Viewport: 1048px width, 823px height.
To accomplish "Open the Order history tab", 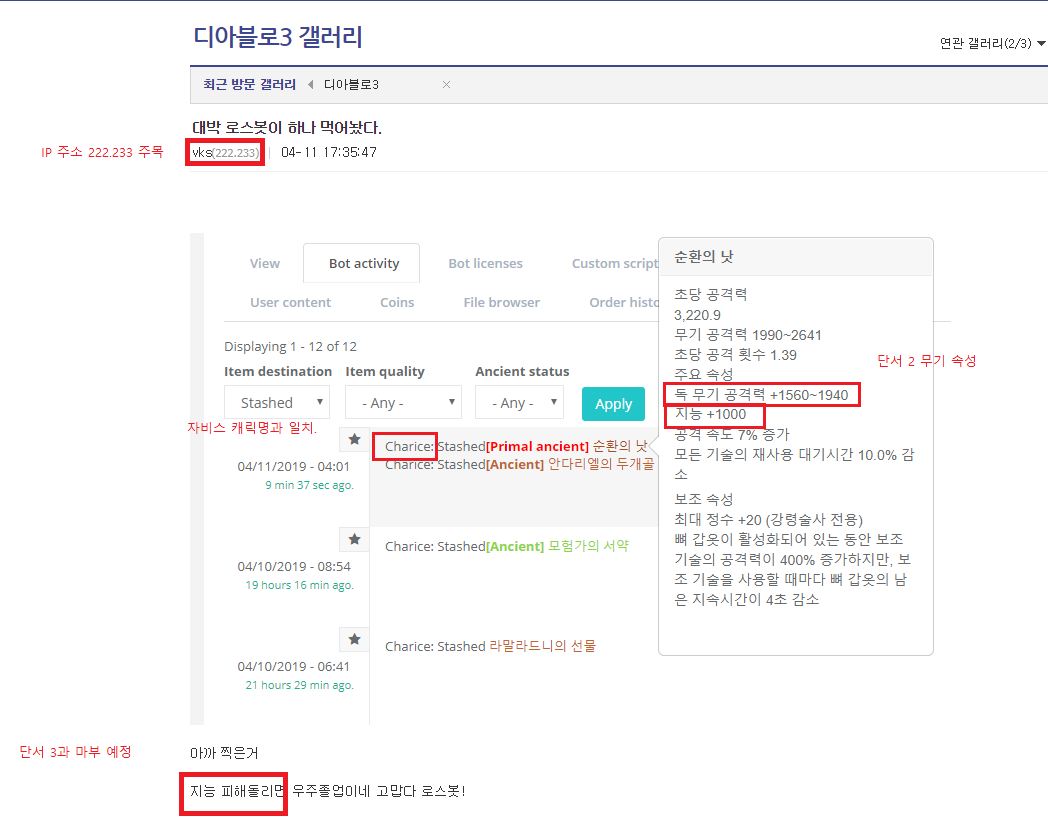I will point(624,302).
